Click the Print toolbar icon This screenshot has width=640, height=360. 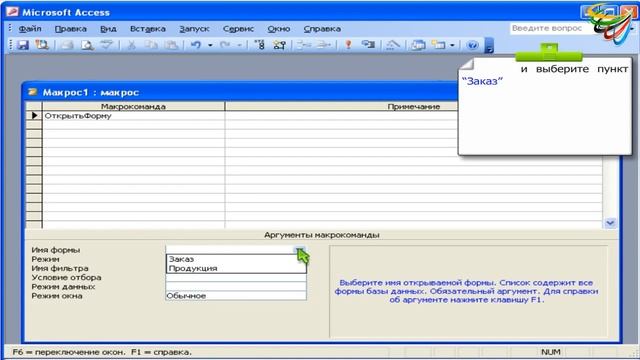[67, 45]
